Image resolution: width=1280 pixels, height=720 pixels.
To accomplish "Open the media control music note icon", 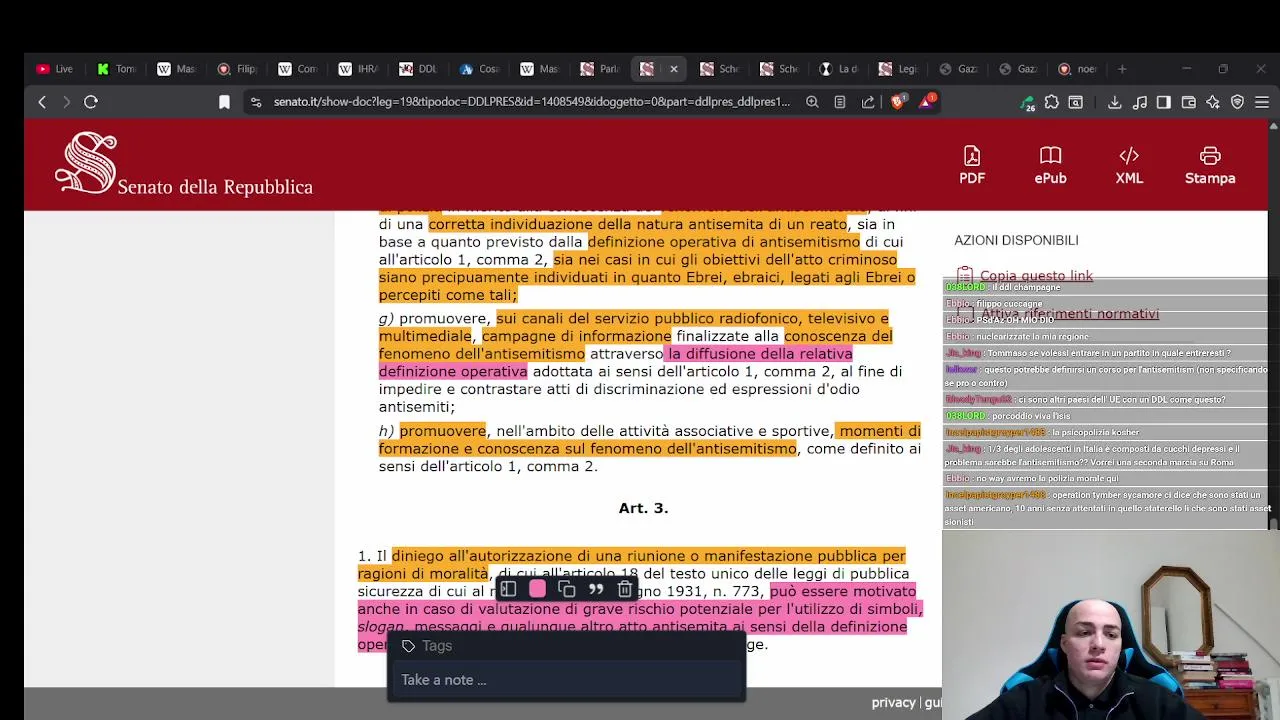I will tap(1140, 101).
